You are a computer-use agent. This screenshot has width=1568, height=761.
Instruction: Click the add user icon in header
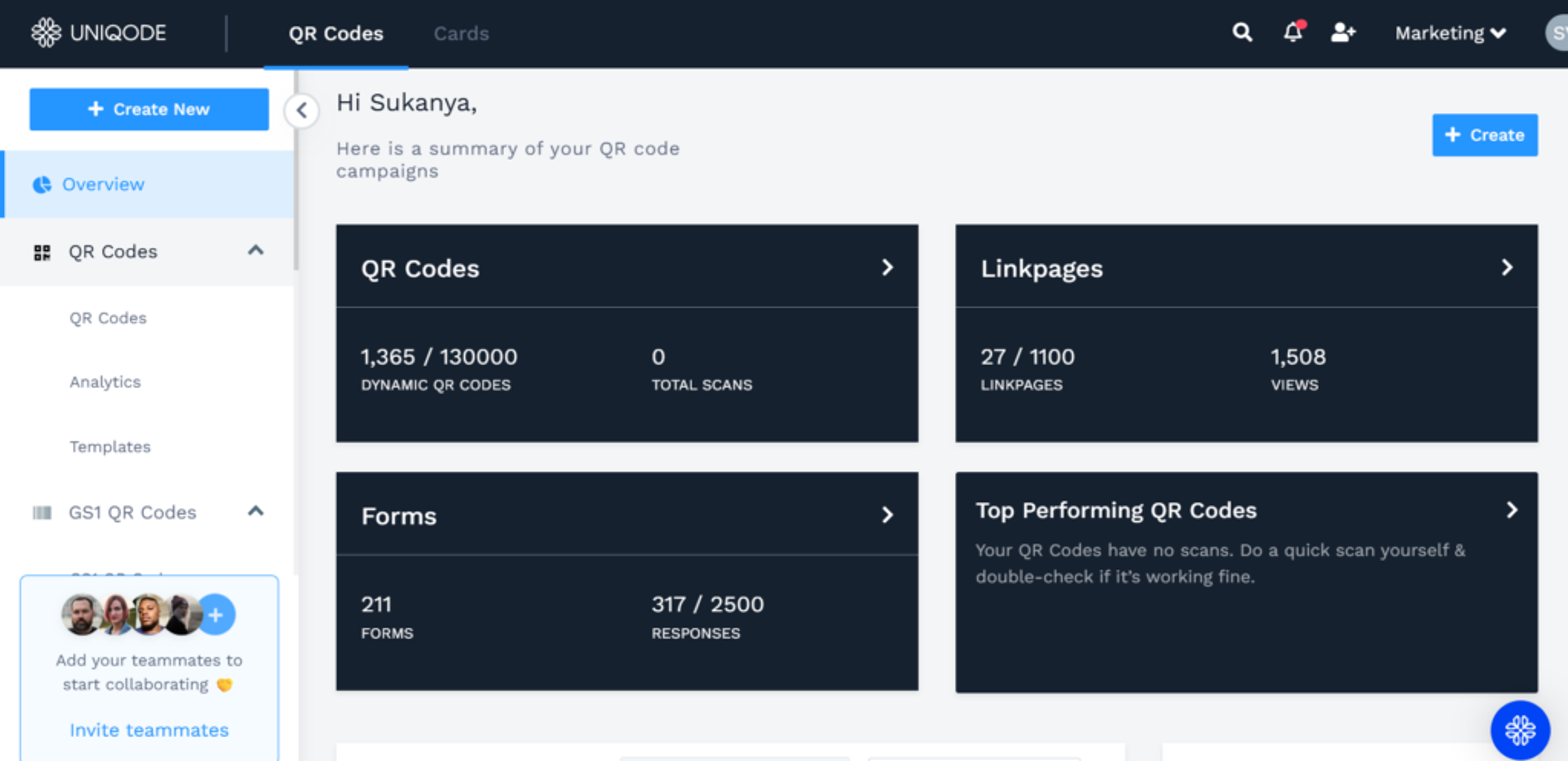tap(1342, 32)
